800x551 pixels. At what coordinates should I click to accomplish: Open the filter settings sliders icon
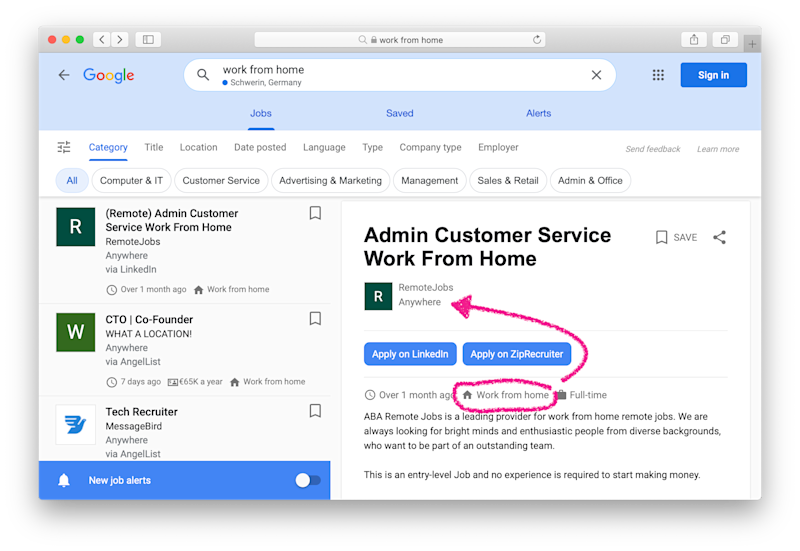point(64,147)
